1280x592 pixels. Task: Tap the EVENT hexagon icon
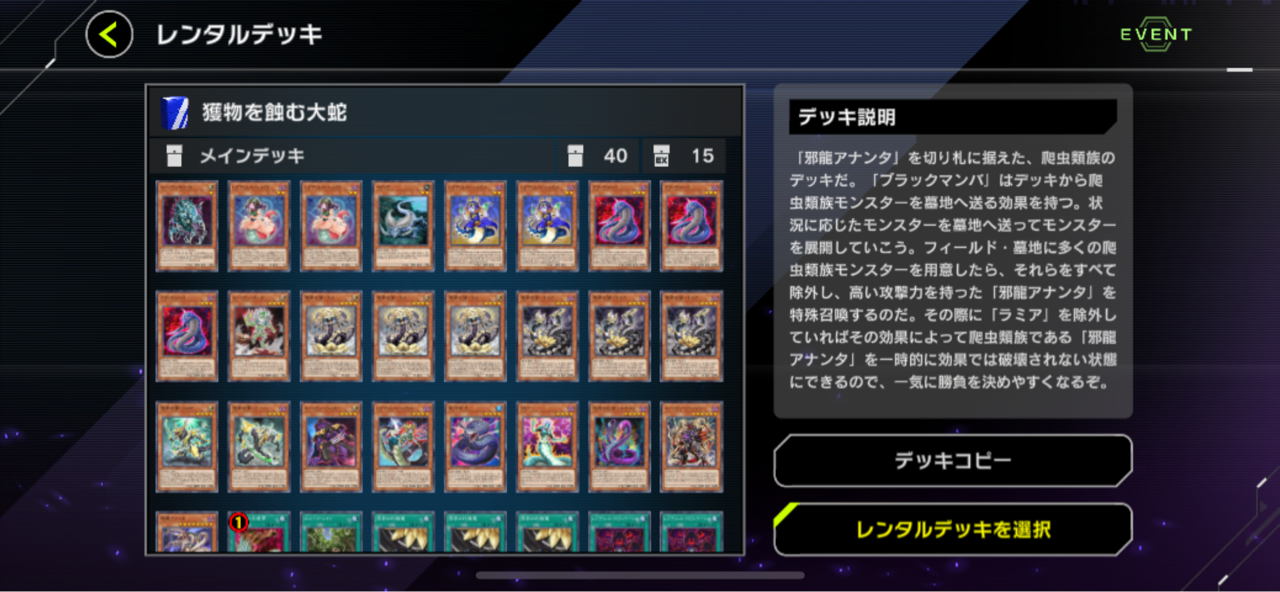click(x=1156, y=34)
